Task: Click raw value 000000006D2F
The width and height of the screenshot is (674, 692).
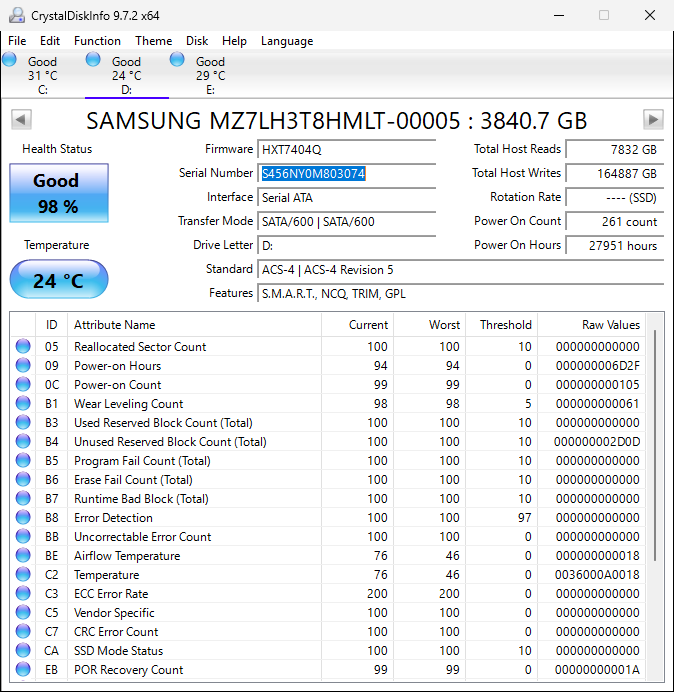Action: 598,366
